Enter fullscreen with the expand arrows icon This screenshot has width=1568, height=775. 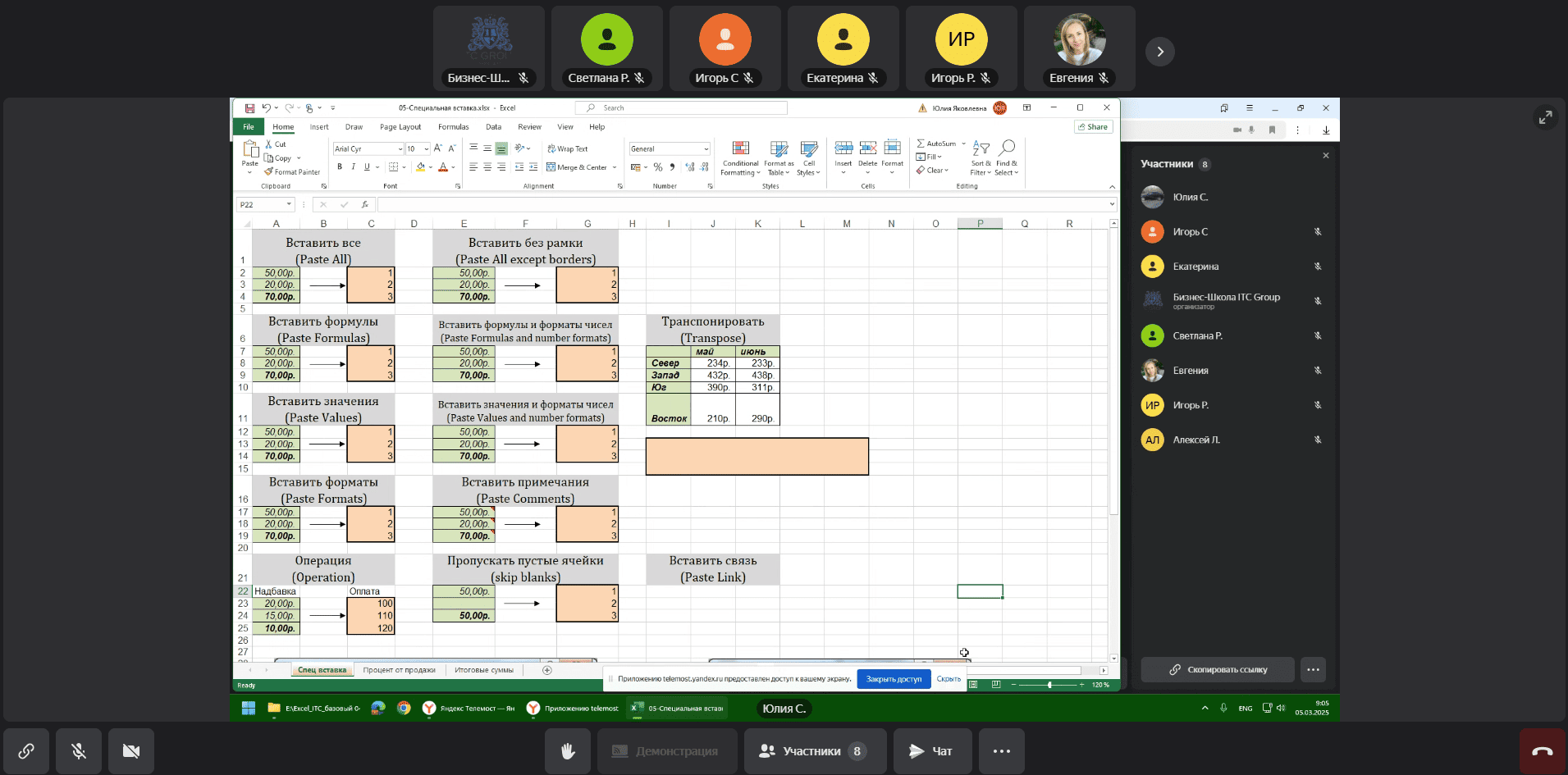tap(1545, 118)
